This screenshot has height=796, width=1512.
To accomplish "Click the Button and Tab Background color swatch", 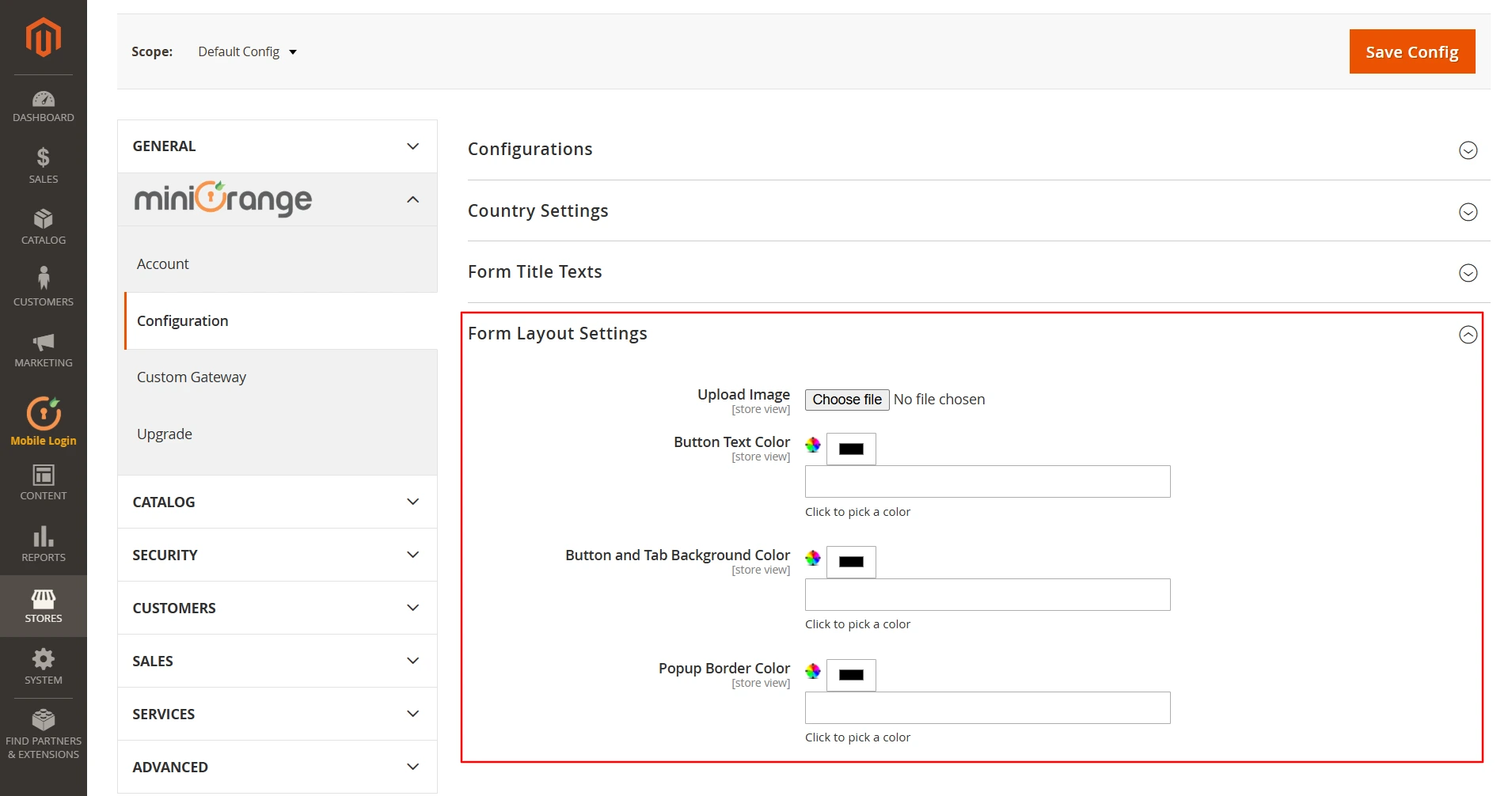I will 851,562.
